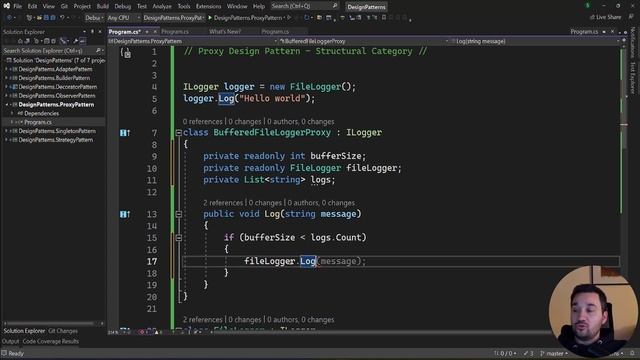
Task: Open the BufferedFileLoggerProxy type navigation dropdown
Action: (364, 41)
